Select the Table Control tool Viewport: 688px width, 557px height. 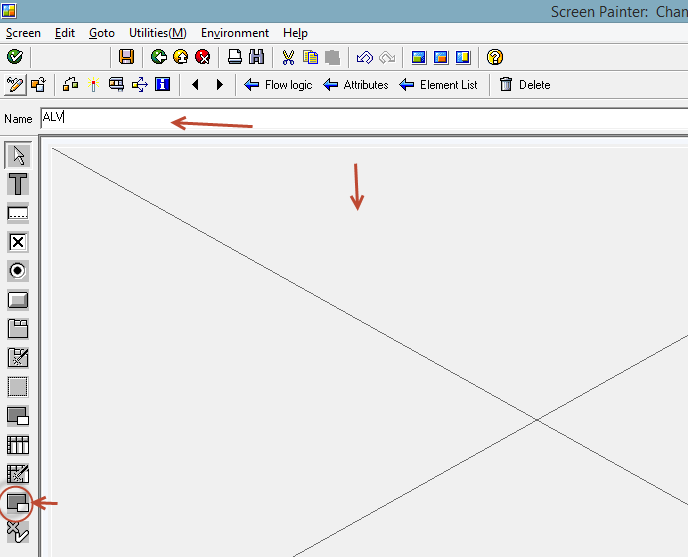18,445
